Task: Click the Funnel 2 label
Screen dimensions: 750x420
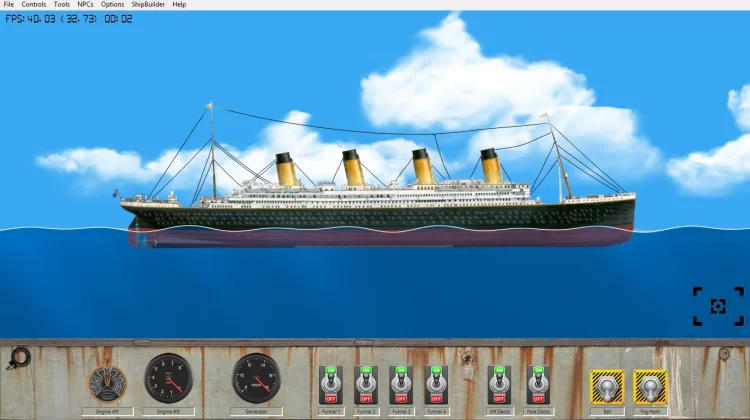Action: click(366, 411)
